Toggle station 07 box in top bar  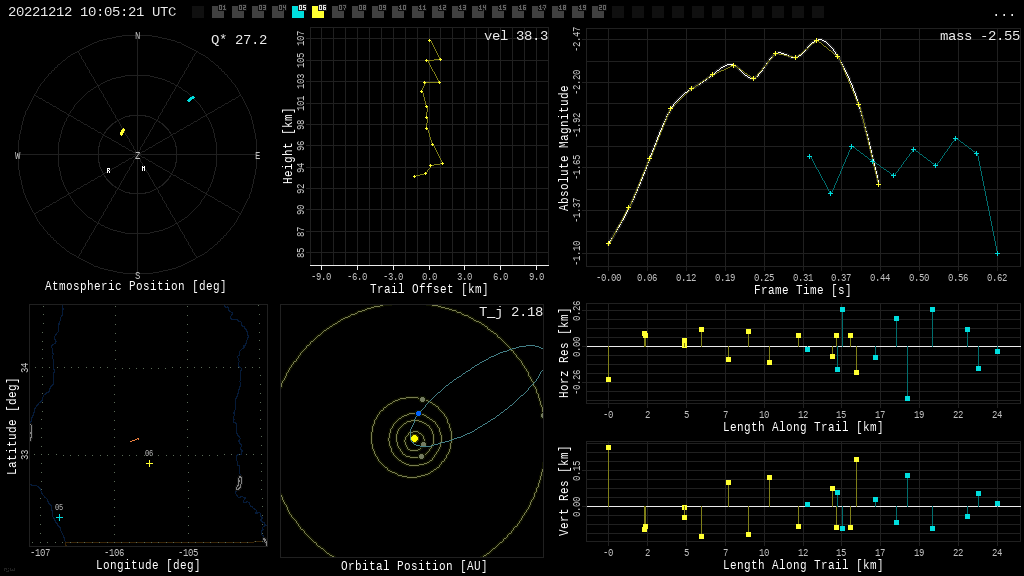[x=338, y=12]
